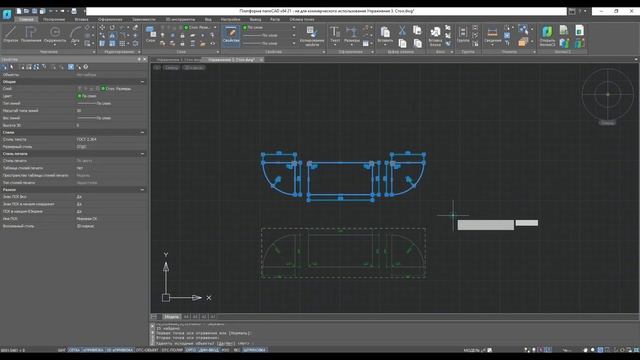Close the active drawing document tab
Viewport: 640px width, 360px height.
[x=261, y=60]
